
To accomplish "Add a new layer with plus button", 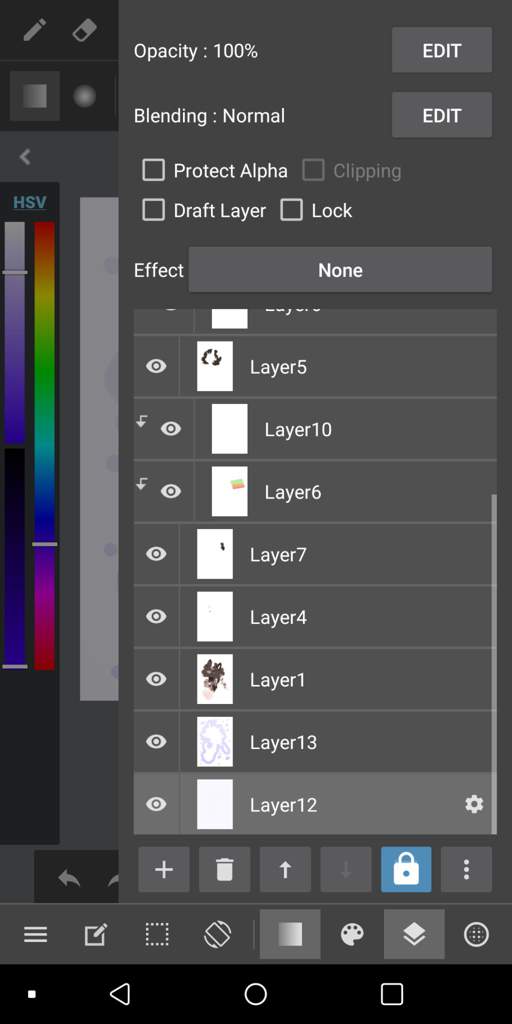I will (164, 869).
